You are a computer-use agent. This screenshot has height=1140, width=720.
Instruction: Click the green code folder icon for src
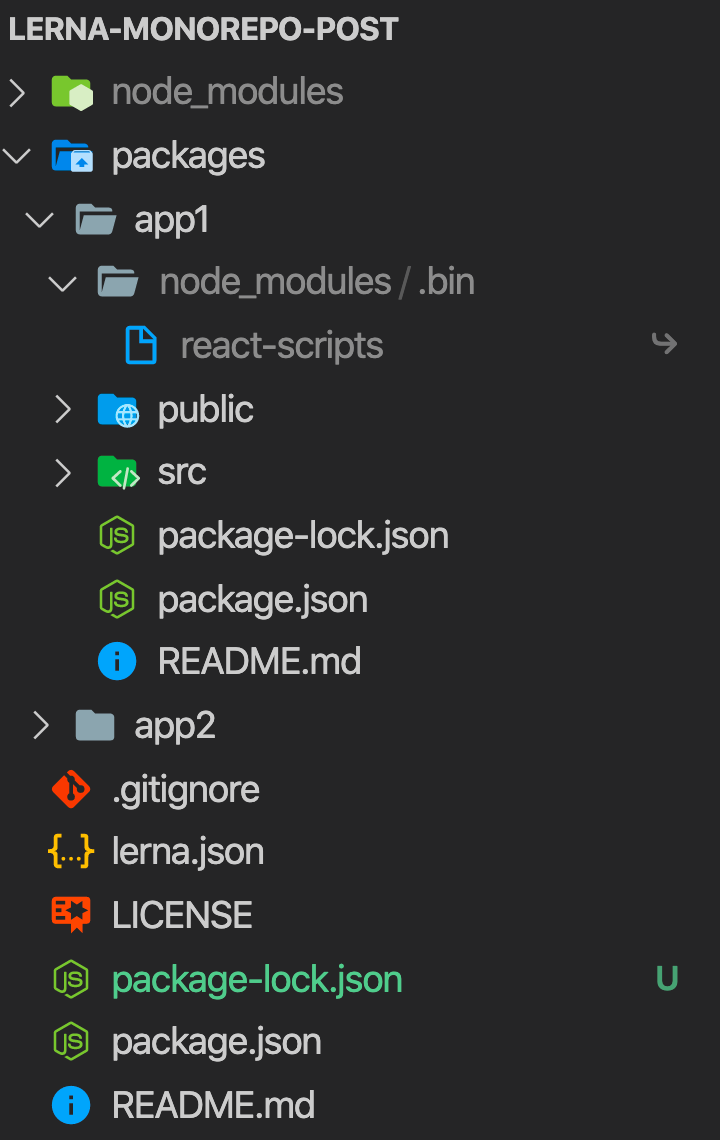(118, 473)
